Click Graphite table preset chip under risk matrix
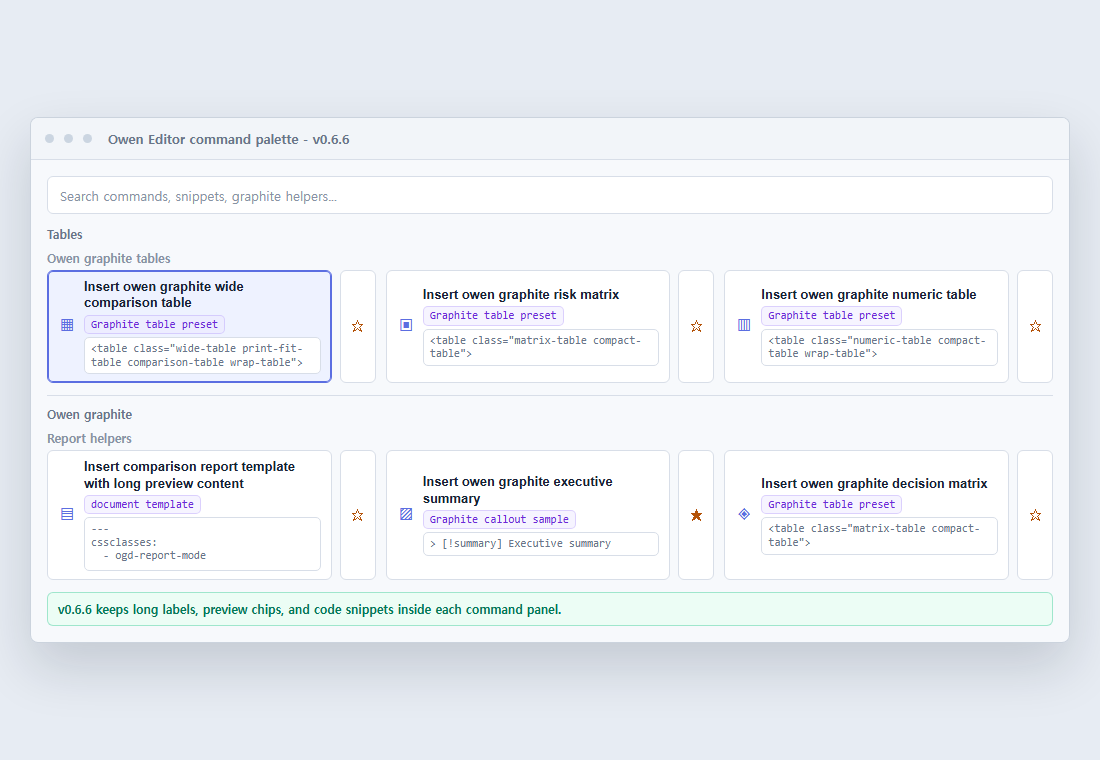Image resolution: width=1100 pixels, height=760 pixels. [493, 316]
